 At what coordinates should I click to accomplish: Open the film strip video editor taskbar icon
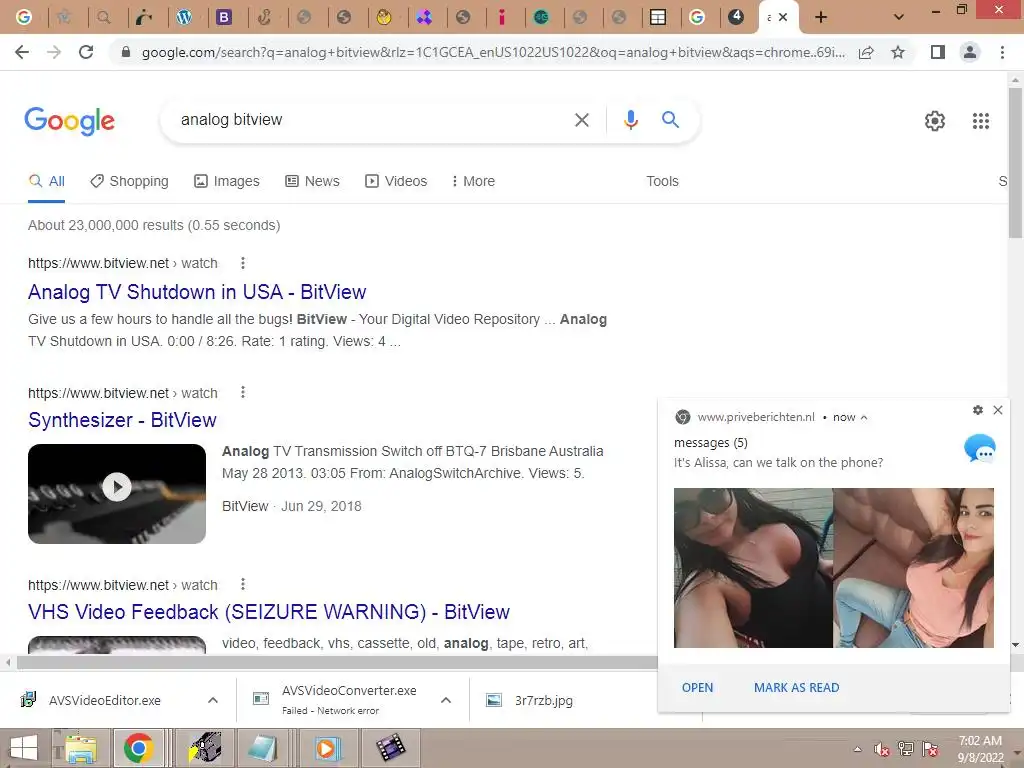(390, 748)
